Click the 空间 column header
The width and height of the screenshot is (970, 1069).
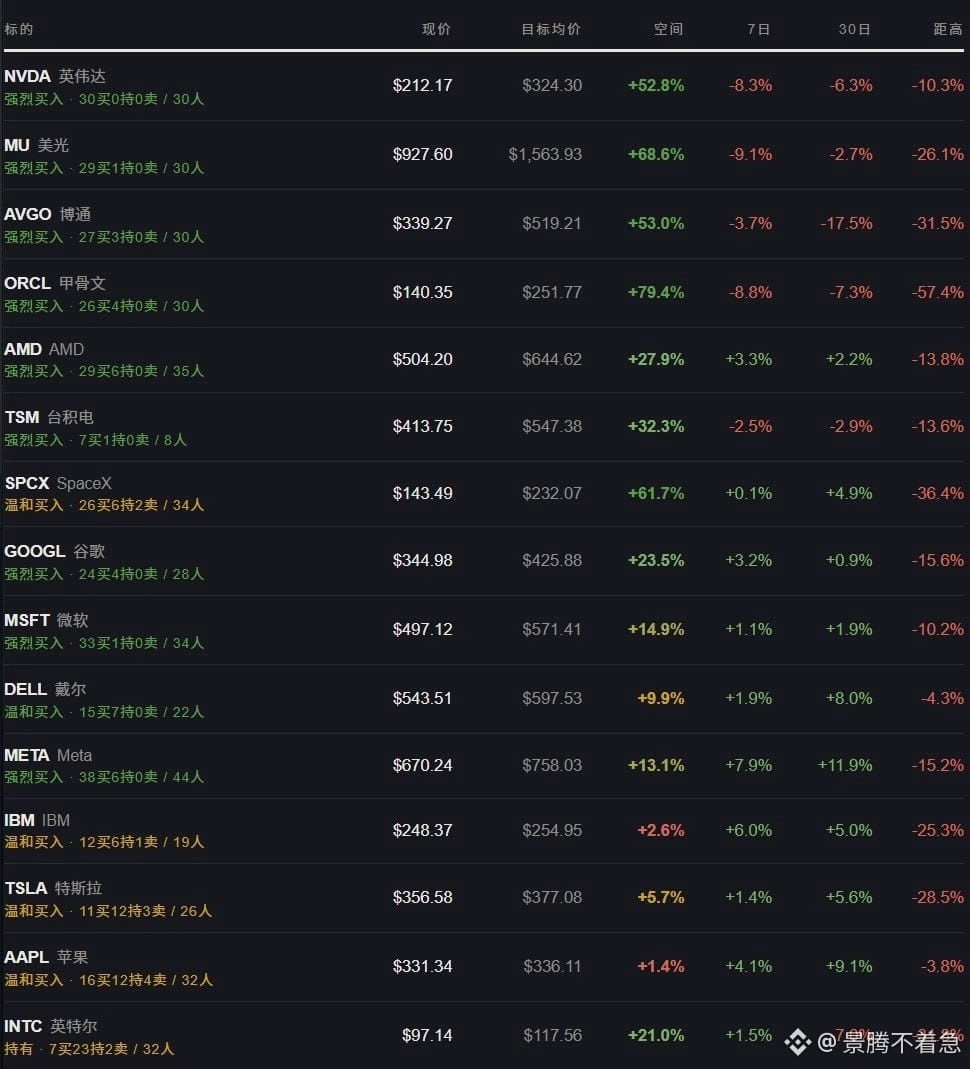tap(668, 29)
